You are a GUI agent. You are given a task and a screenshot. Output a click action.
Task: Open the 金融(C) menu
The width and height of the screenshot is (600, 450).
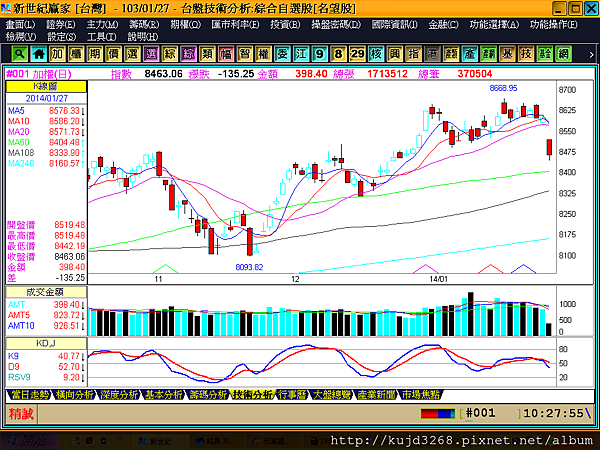coord(443,24)
